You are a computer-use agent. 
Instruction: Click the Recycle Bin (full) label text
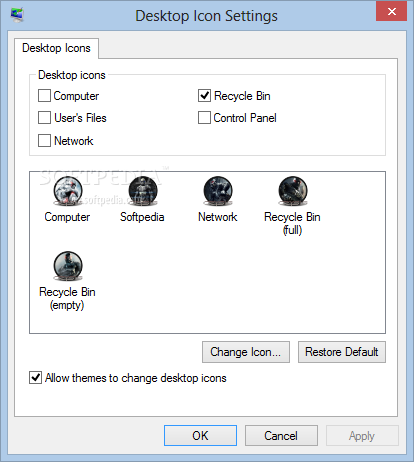click(x=292, y=224)
